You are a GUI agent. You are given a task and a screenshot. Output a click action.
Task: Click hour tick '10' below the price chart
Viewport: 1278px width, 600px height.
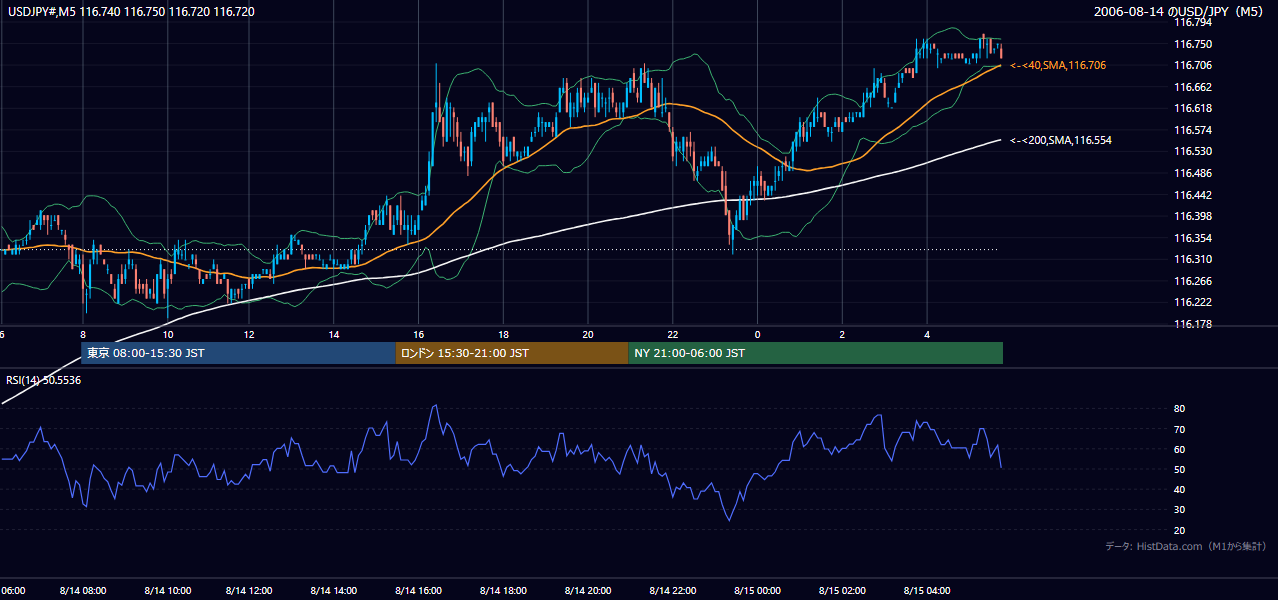(x=168, y=334)
